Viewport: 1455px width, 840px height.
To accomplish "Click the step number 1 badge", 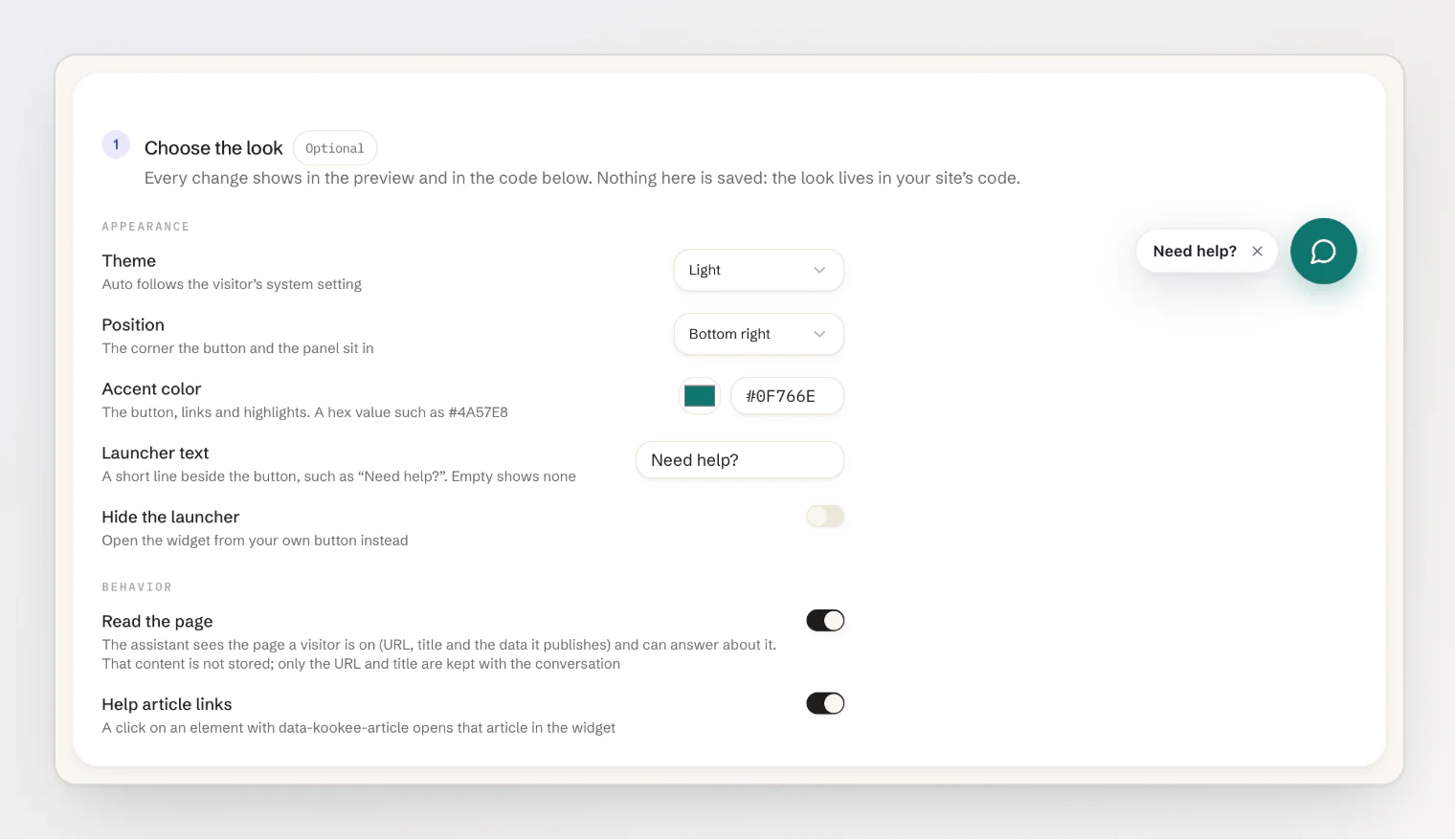I will [116, 144].
